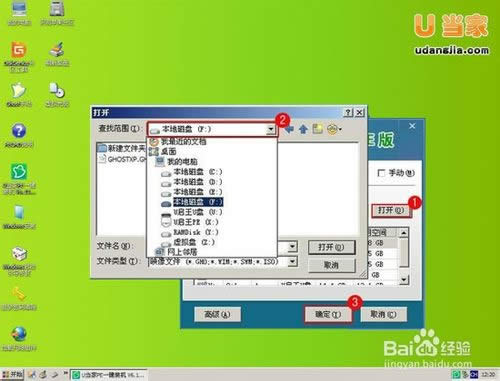
Task: Click 取消(C) in back installer window
Action: 383,314
